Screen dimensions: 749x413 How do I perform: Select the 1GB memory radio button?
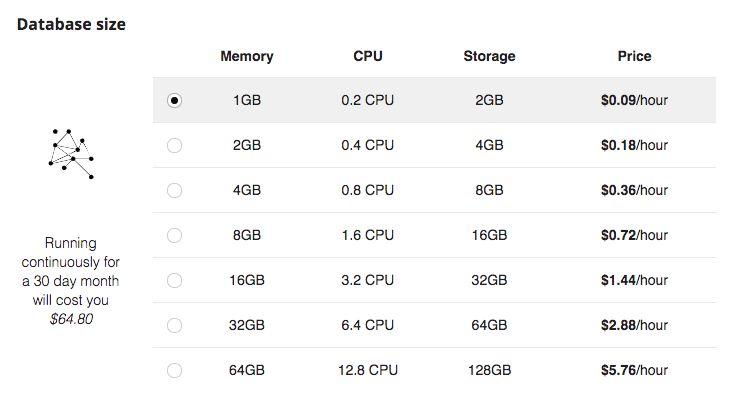pyautogui.click(x=174, y=100)
